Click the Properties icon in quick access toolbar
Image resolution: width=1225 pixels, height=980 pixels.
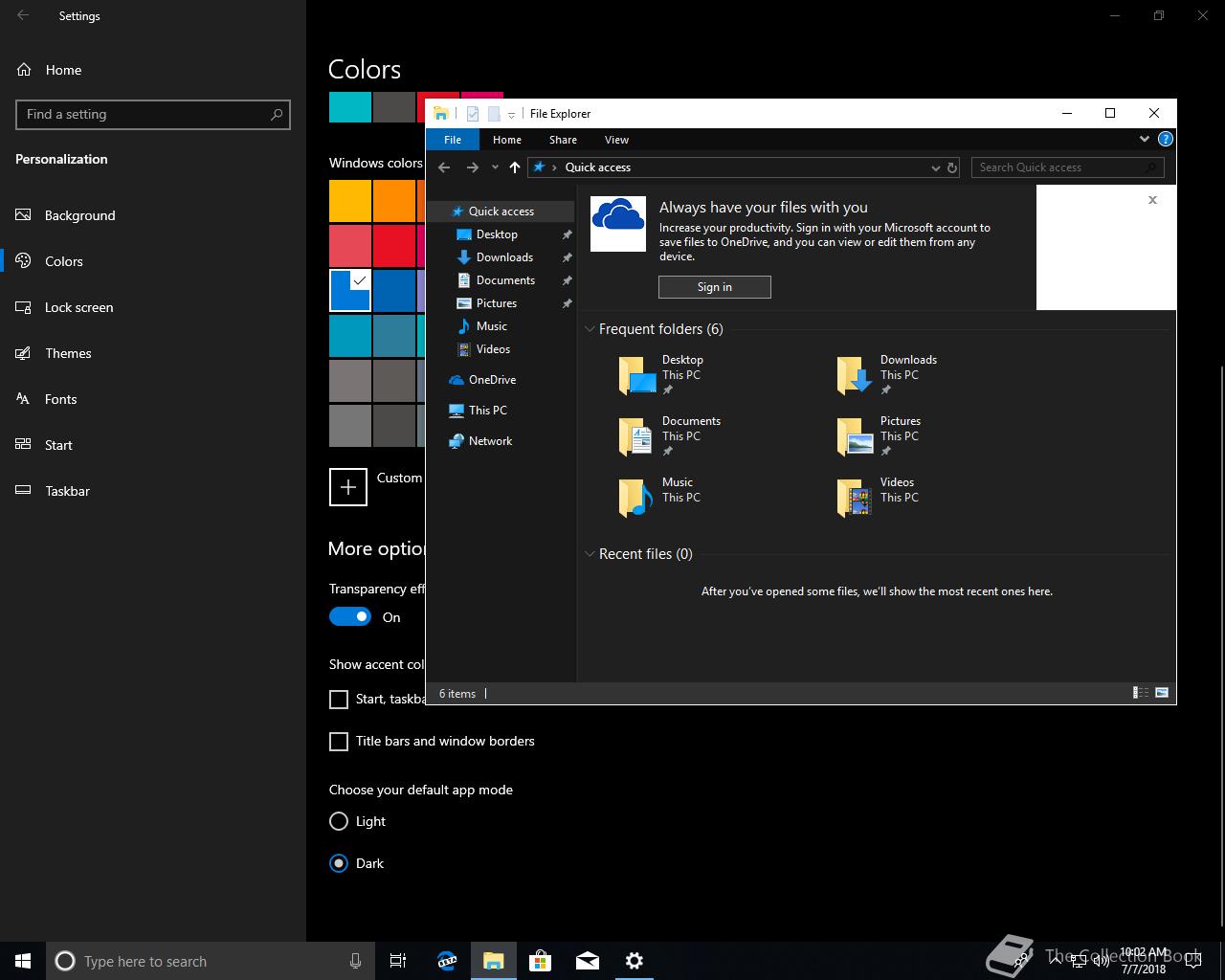click(x=473, y=114)
